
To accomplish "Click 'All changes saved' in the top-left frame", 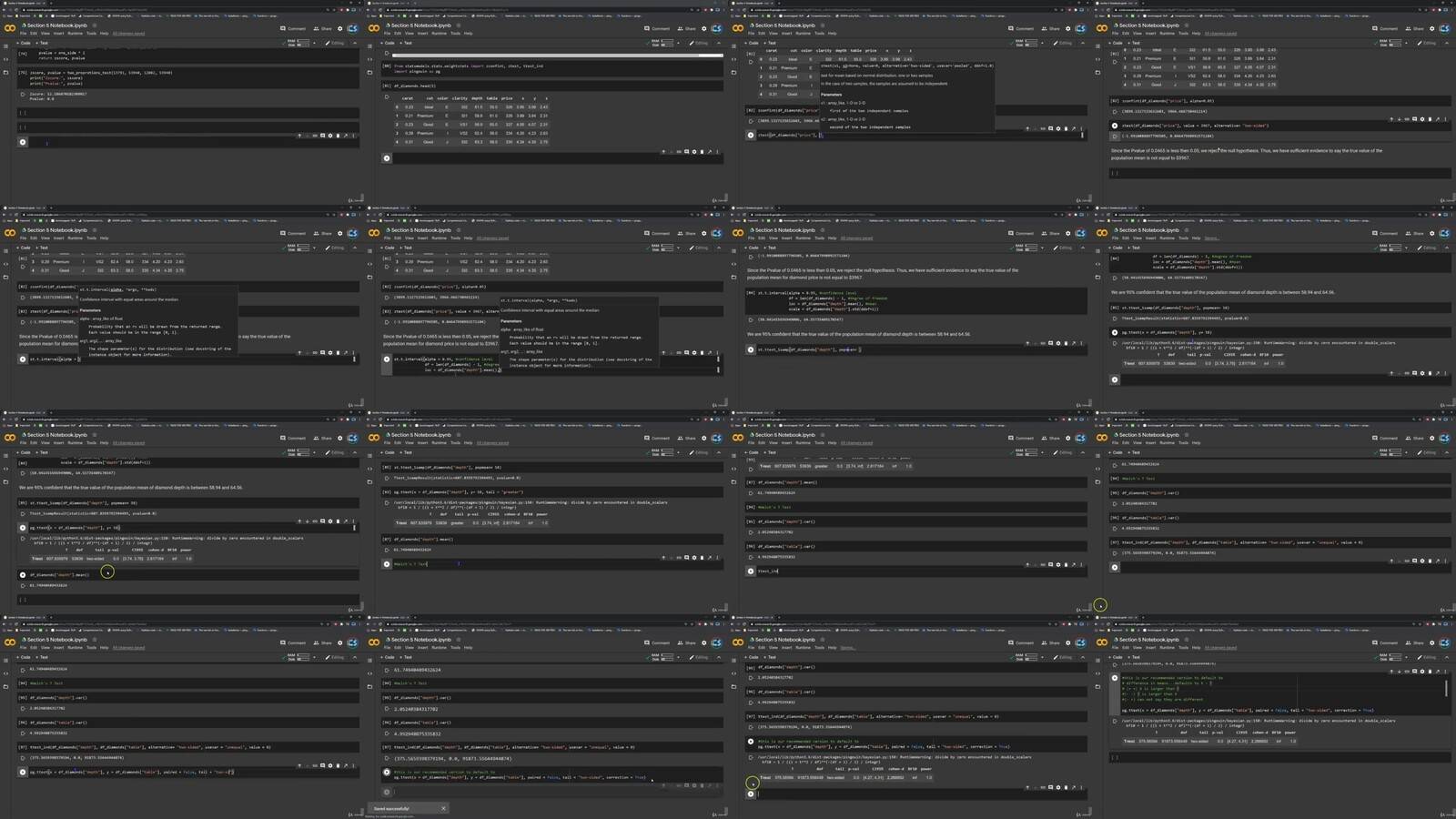I will click(x=128, y=34).
